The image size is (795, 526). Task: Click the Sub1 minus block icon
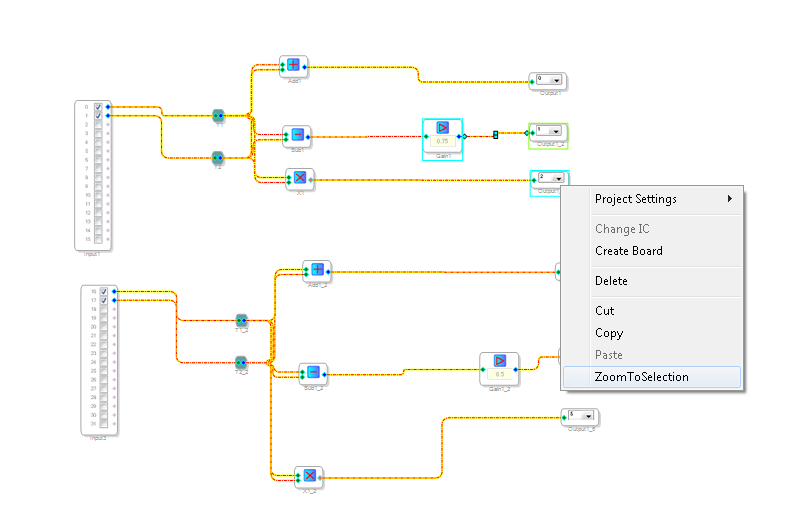click(x=298, y=134)
